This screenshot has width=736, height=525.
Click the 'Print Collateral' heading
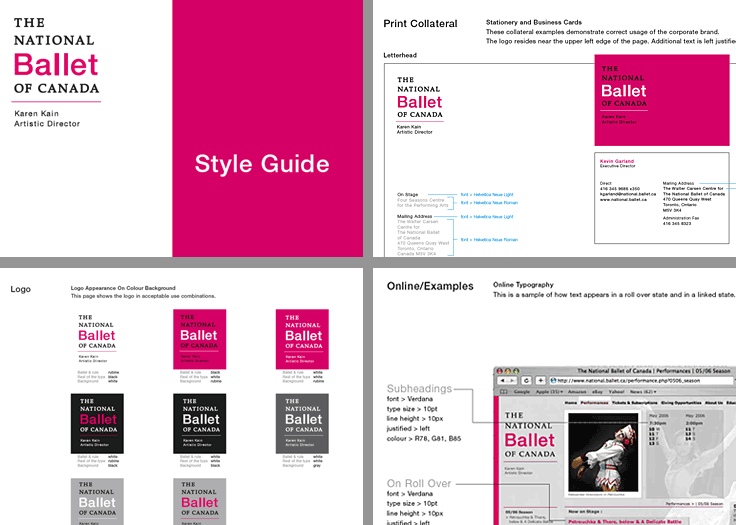pyautogui.click(x=420, y=24)
